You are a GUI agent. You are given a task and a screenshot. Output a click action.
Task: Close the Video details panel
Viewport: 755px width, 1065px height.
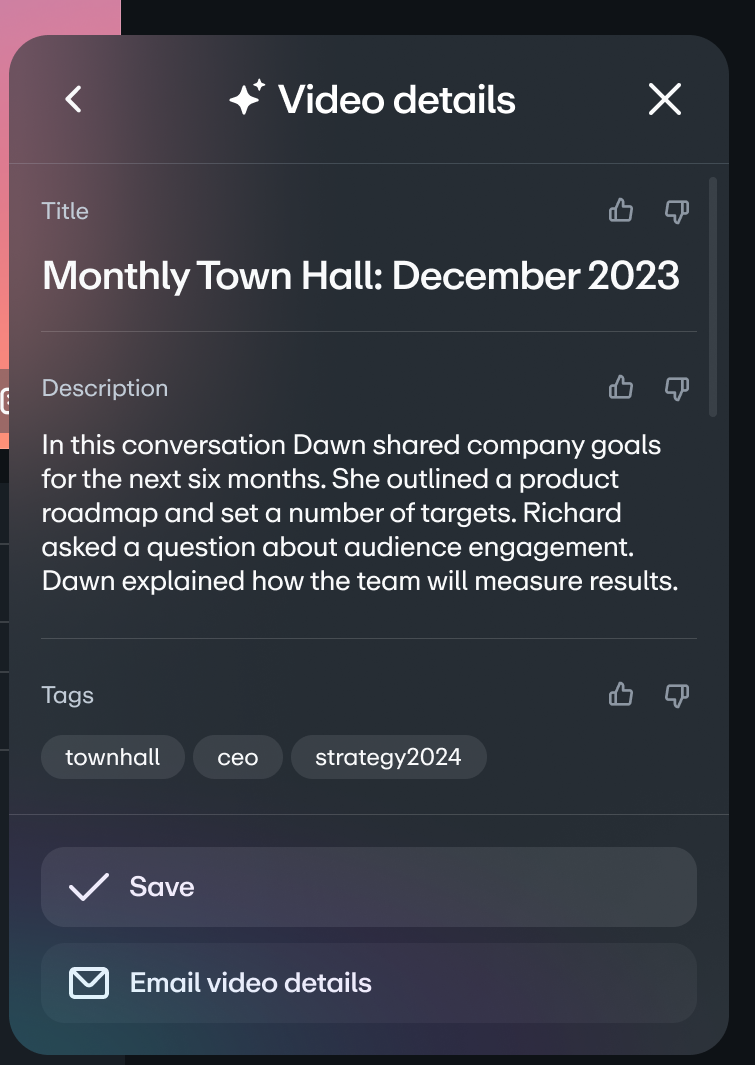665,99
